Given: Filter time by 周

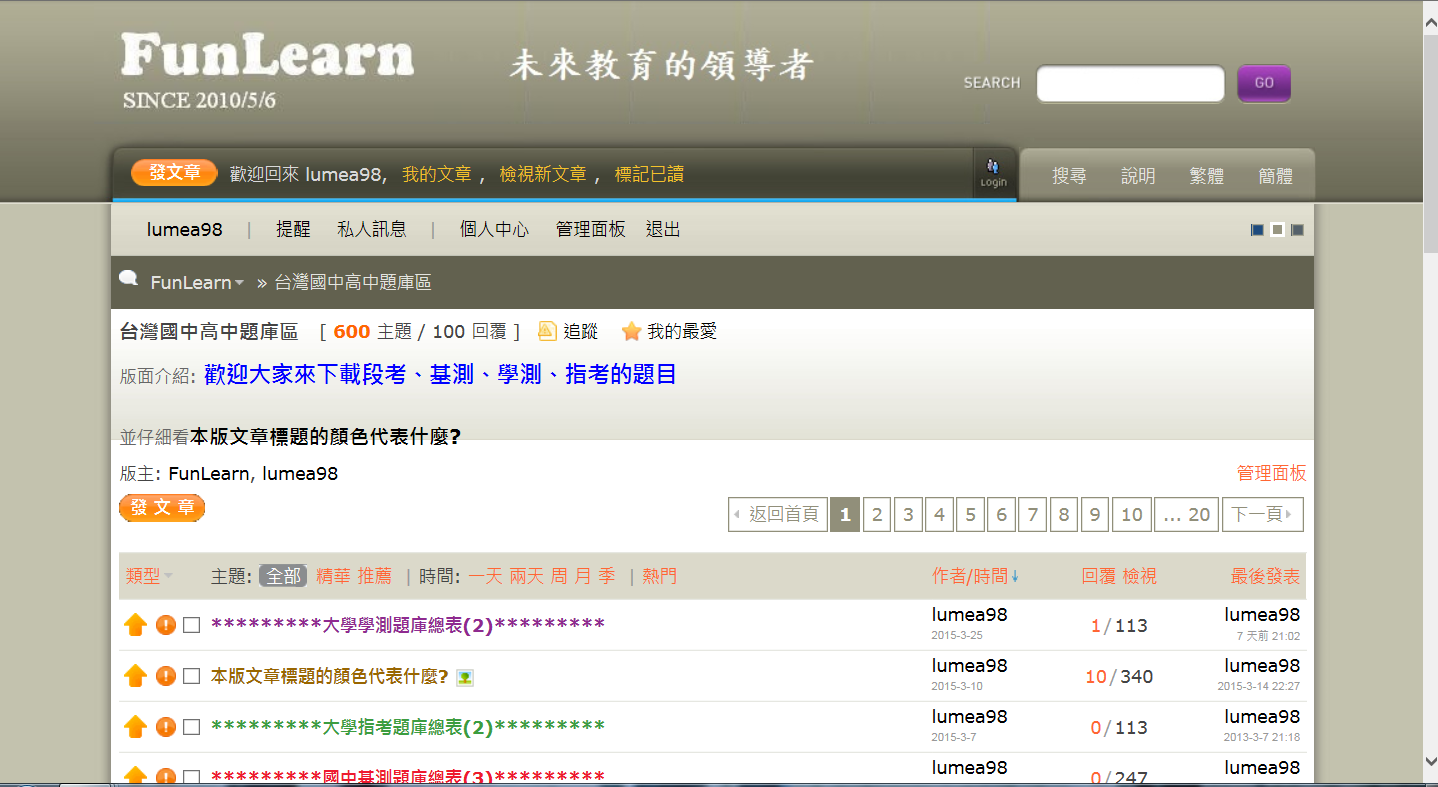Looking at the screenshot, I should point(559,576).
